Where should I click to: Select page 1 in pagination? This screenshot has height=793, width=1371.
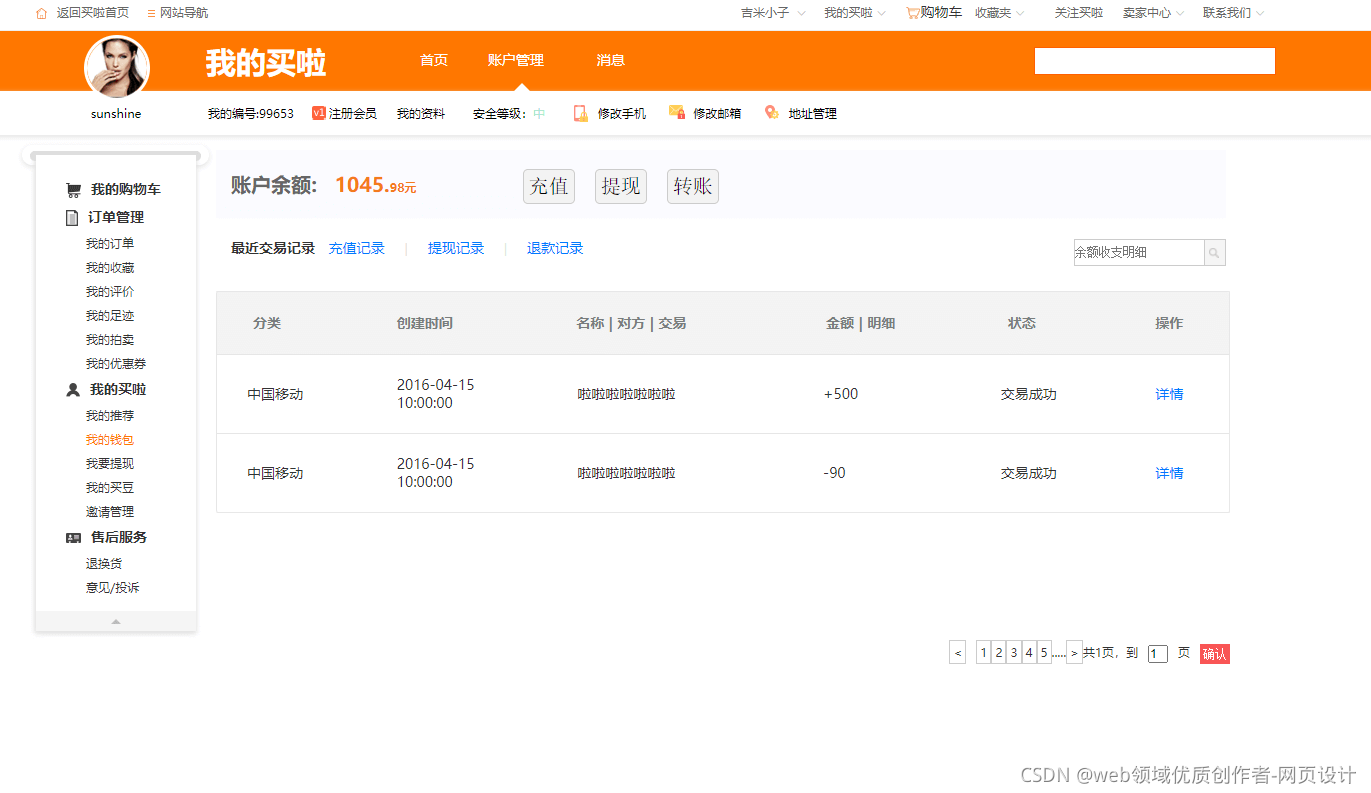pyautogui.click(x=984, y=653)
